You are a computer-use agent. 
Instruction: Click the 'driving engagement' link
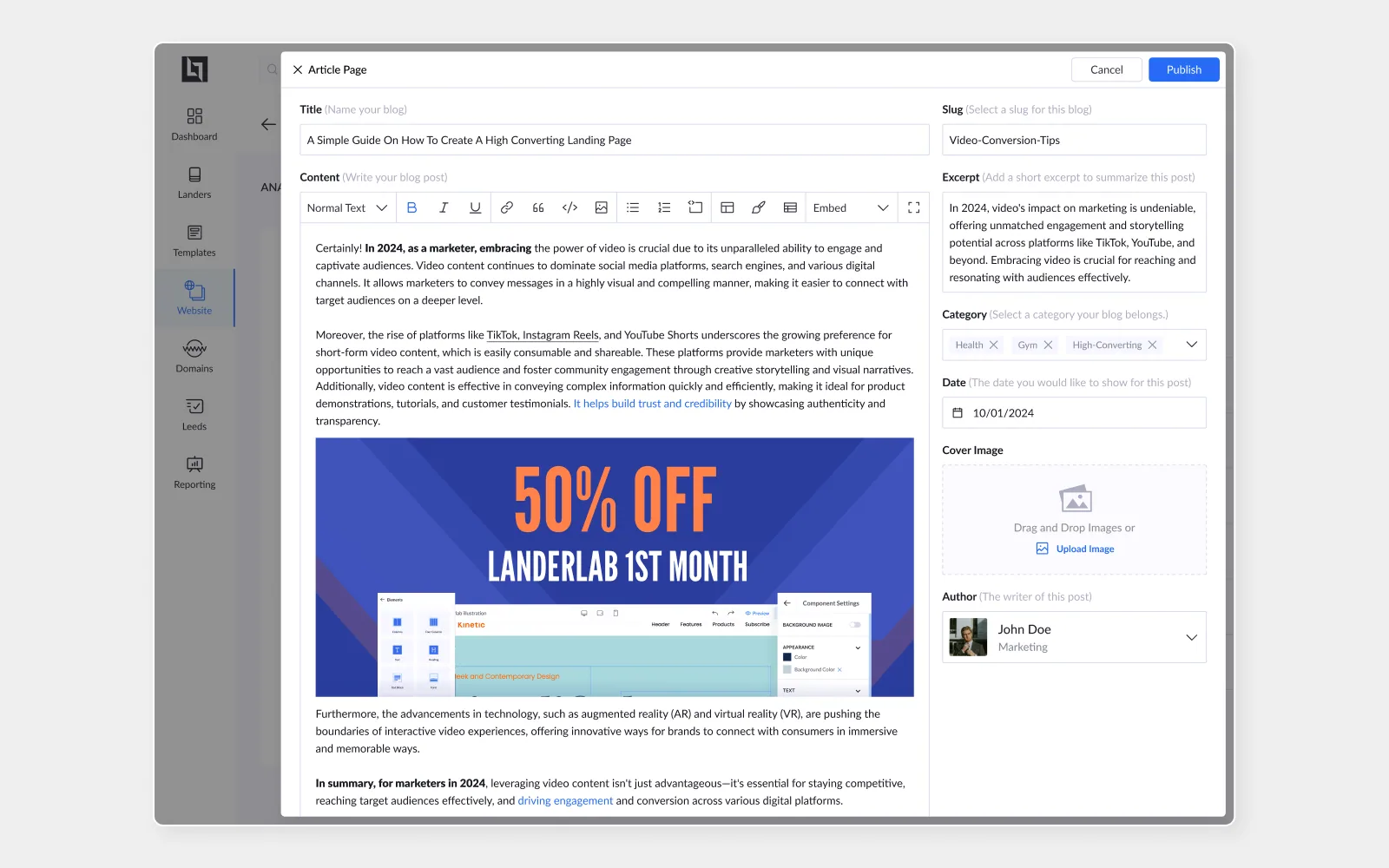(565, 800)
